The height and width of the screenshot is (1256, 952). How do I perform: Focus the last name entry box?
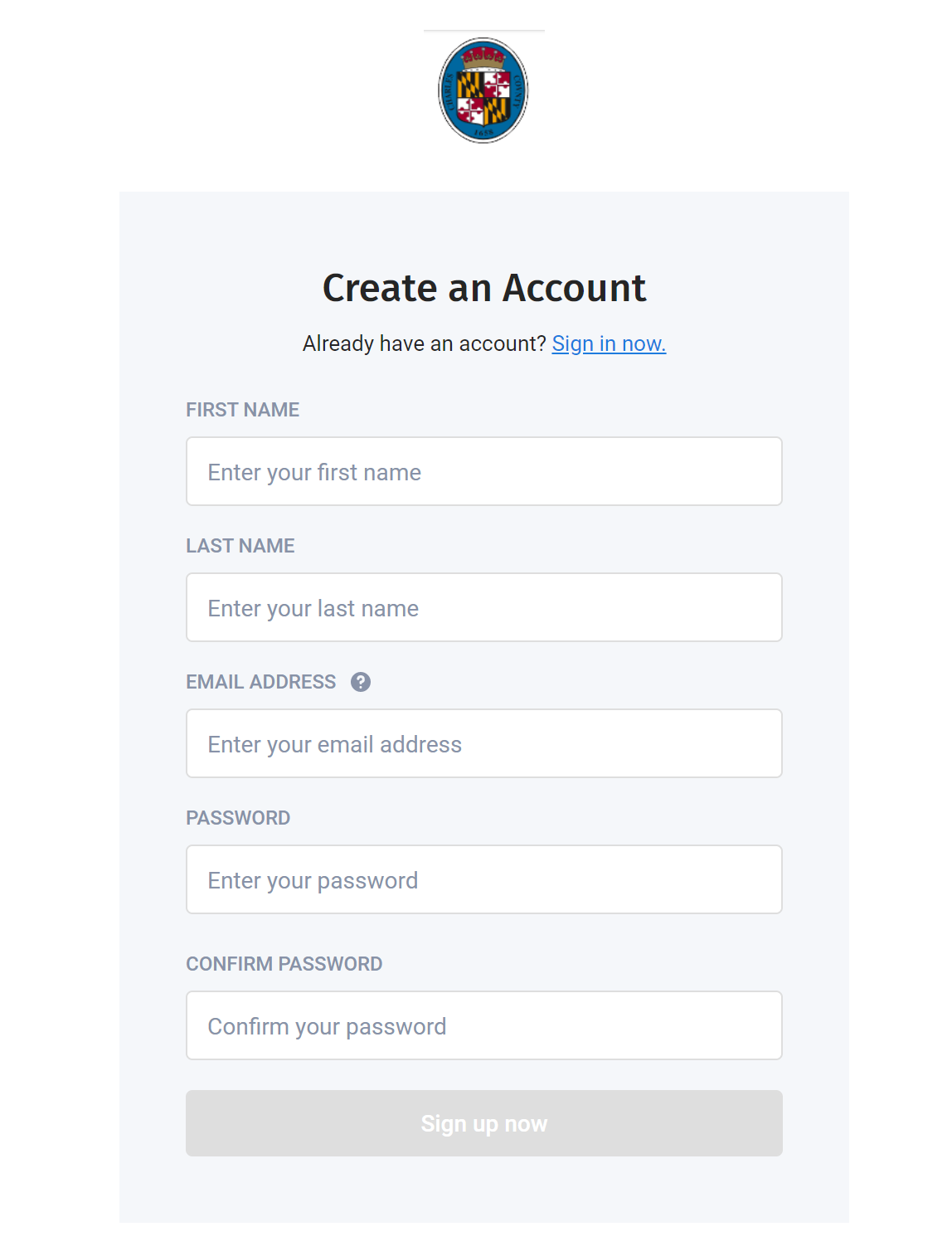point(483,607)
